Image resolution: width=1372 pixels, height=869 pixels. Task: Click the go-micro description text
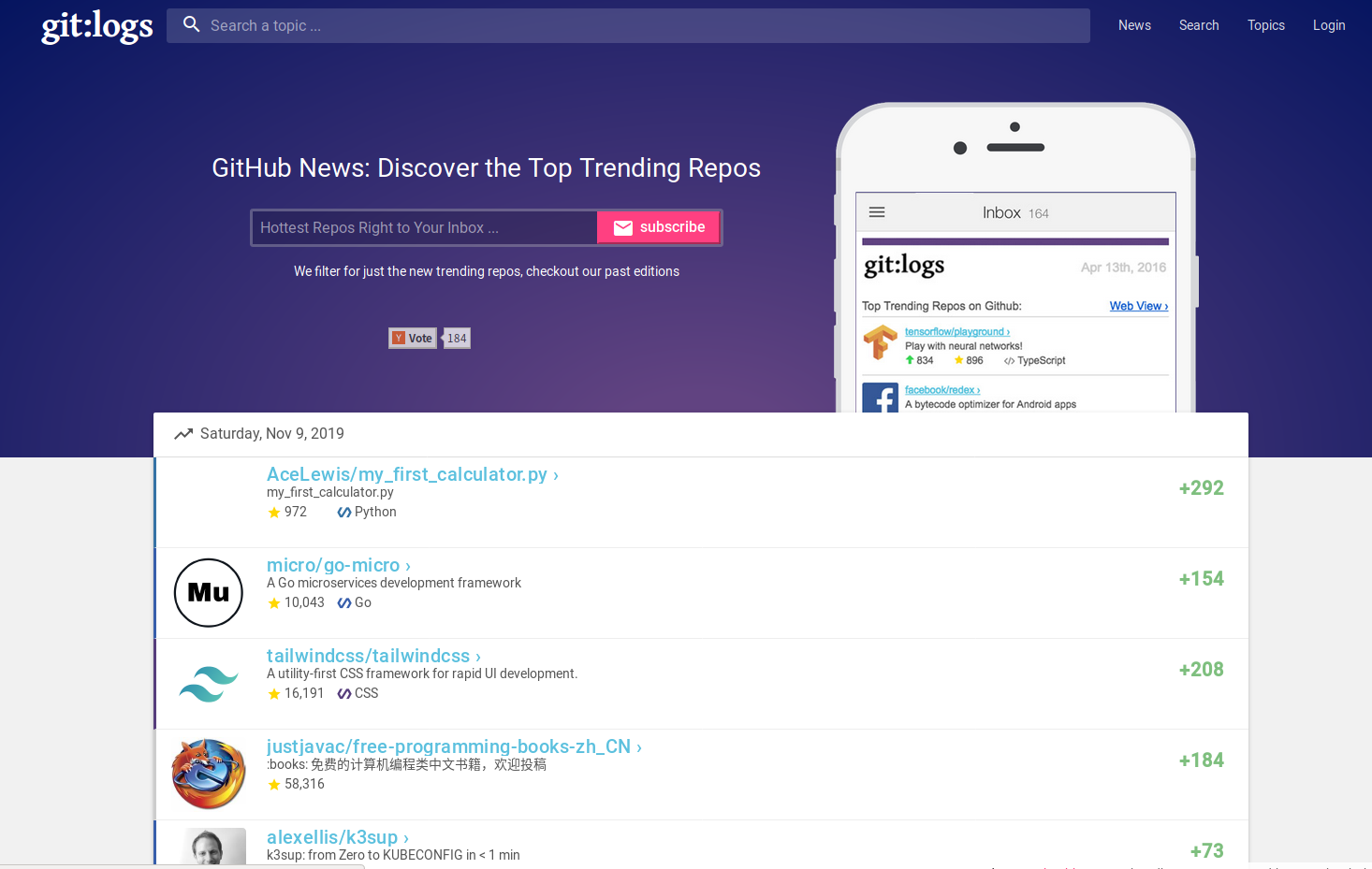tap(394, 583)
